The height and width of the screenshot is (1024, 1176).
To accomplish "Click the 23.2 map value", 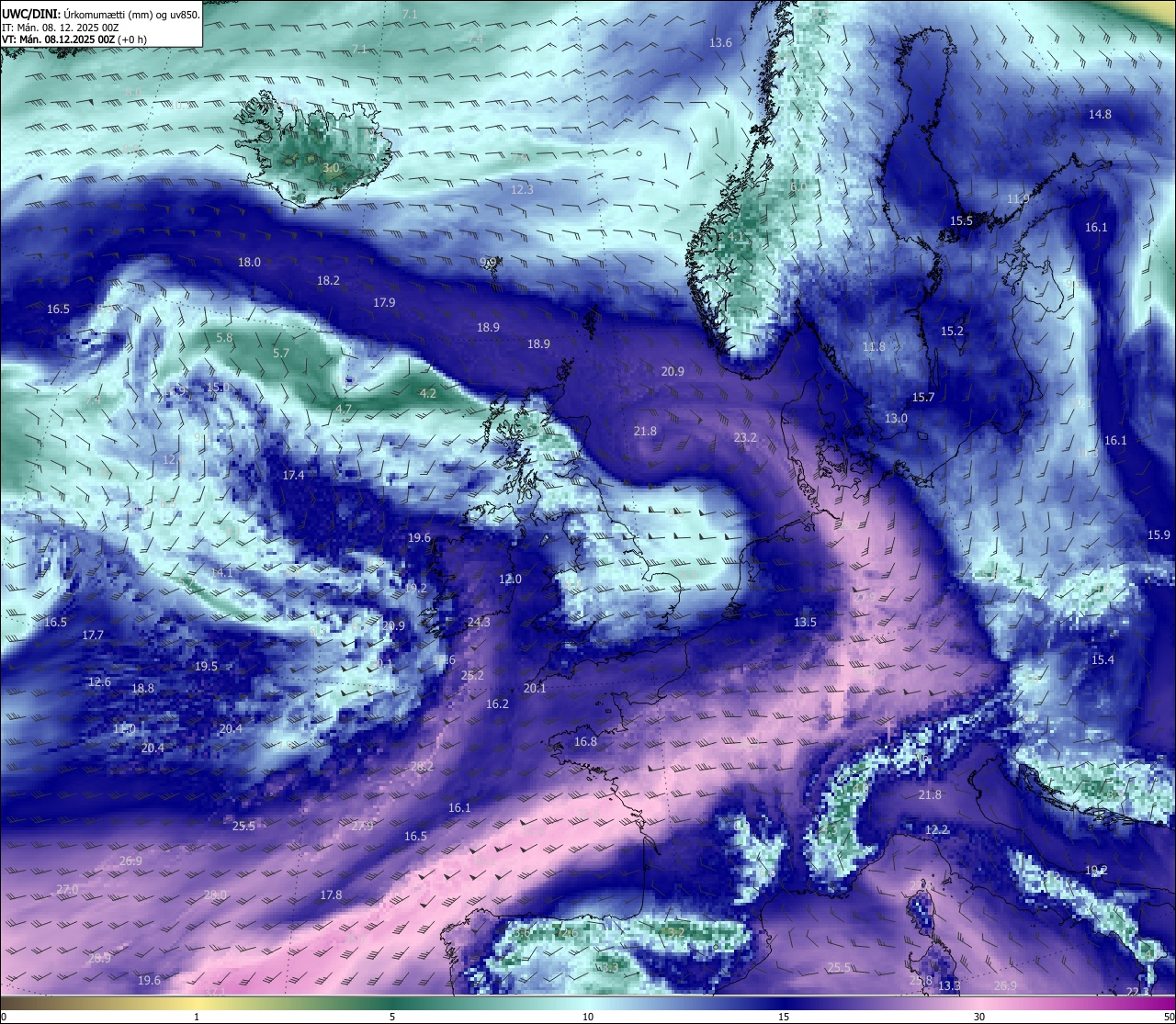I will pos(745,437).
